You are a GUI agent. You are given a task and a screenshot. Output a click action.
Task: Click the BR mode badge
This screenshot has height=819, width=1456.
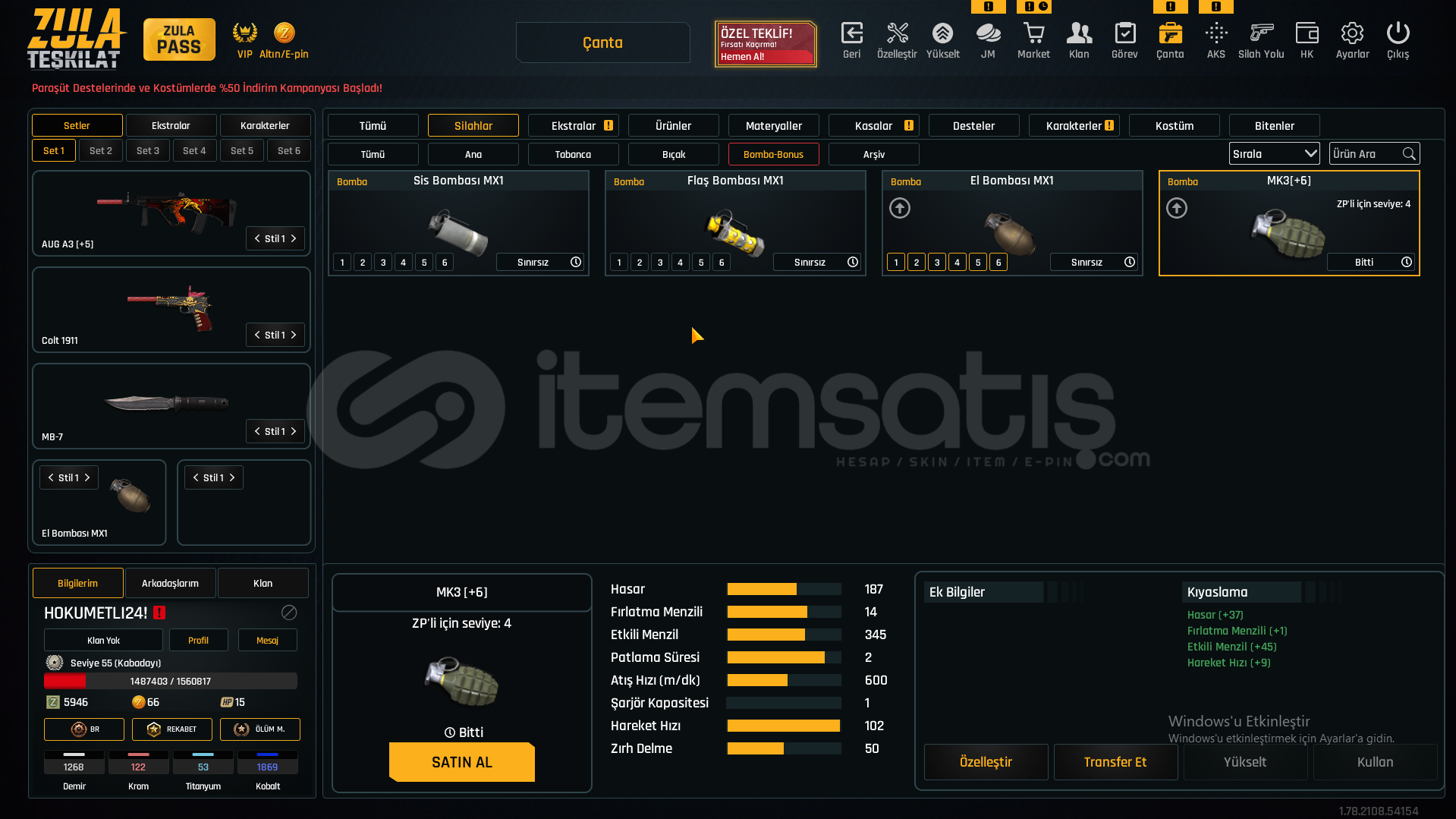tap(84, 729)
